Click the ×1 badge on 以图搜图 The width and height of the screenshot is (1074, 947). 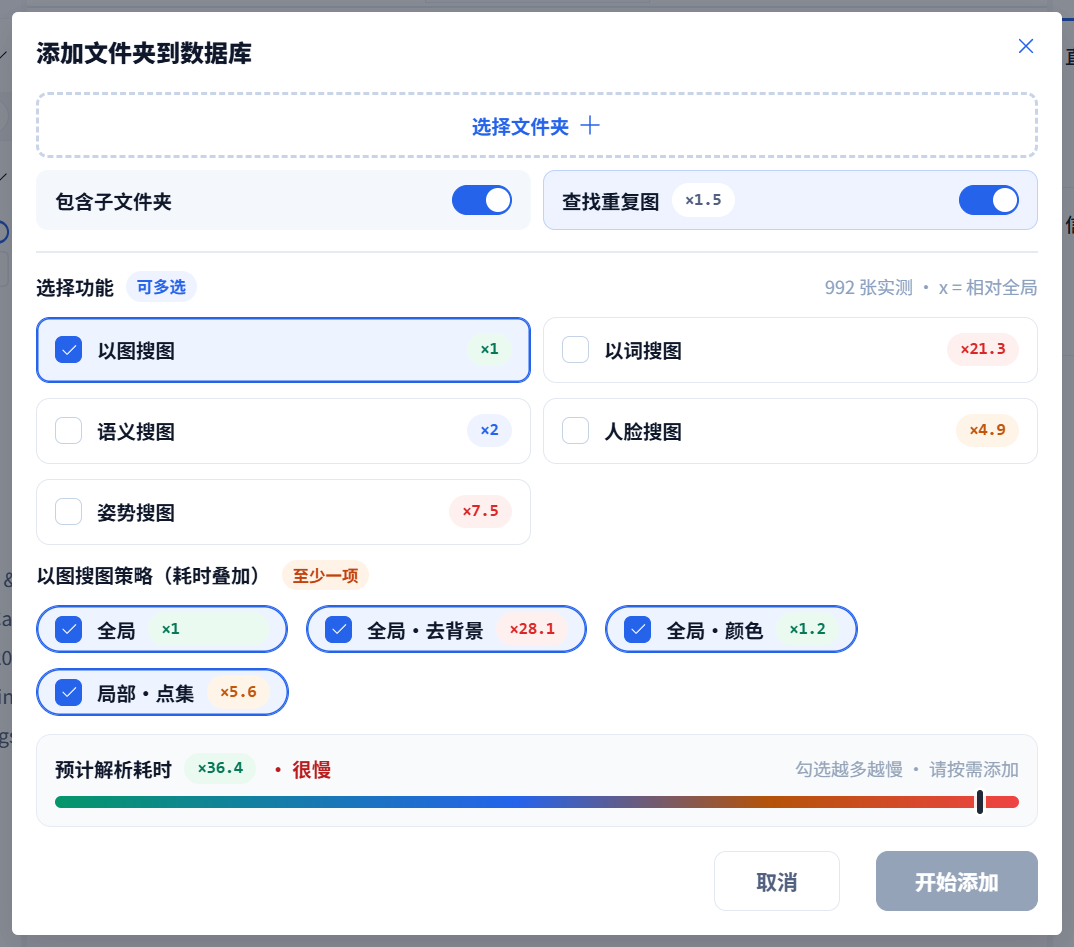(489, 349)
